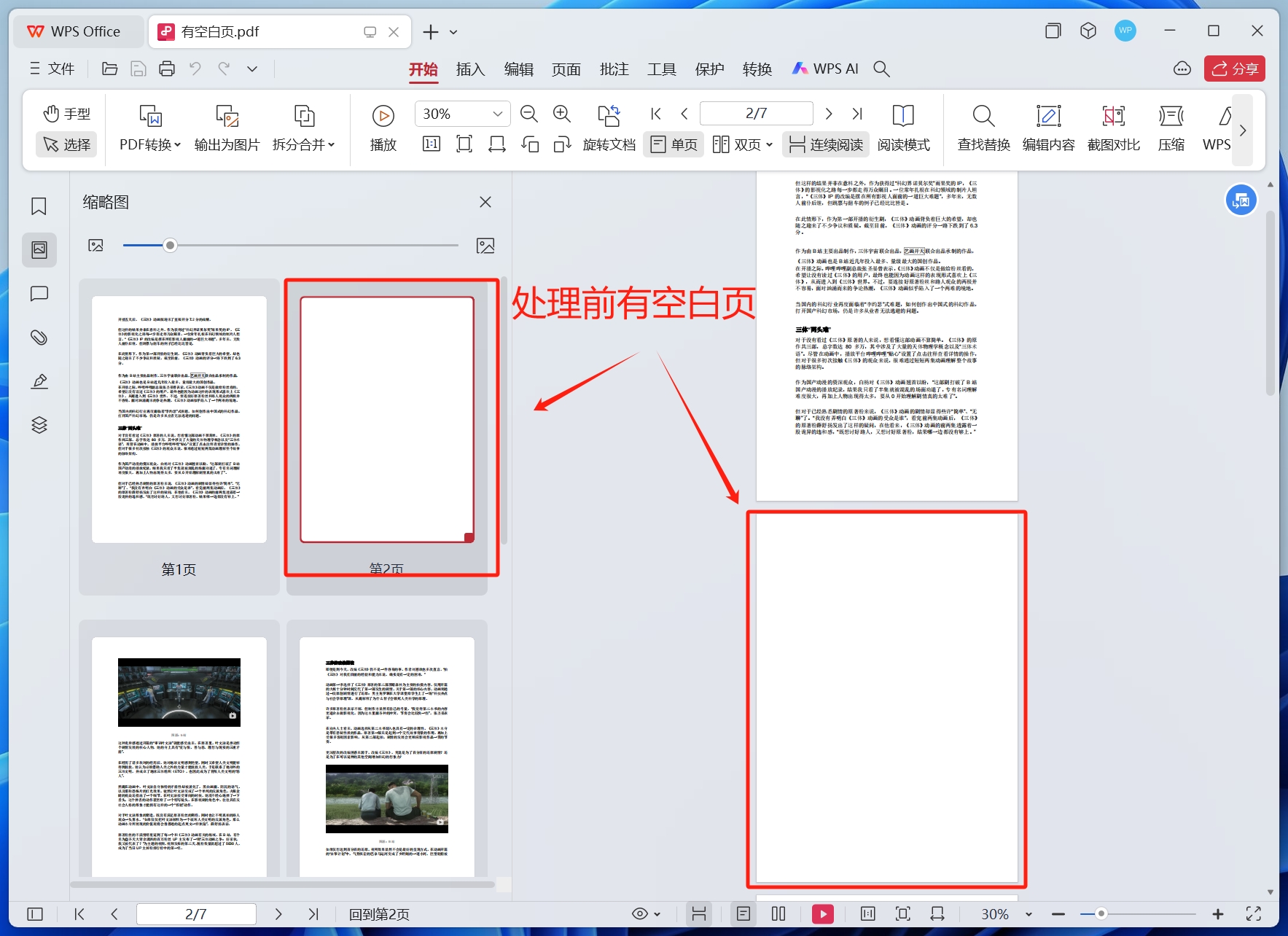Image resolution: width=1288 pixels, height=936 pixels.
Task: Open the bookmarks sidebar panel
Action: click(x=39, y=206)
